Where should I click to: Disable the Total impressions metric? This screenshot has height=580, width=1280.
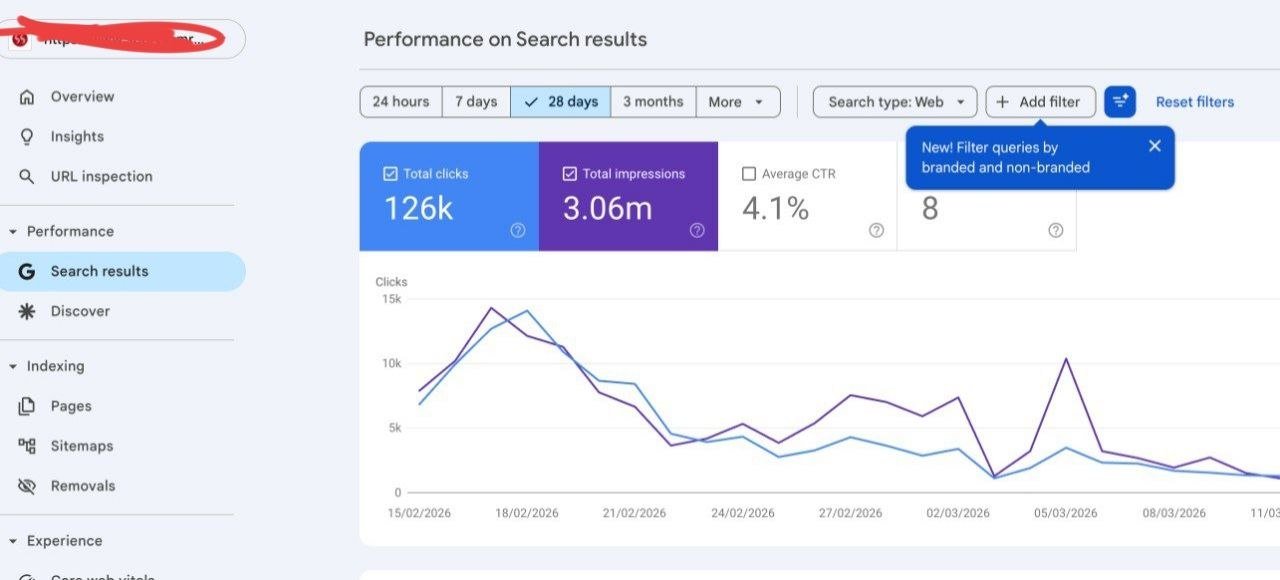(x=569, y=173)
